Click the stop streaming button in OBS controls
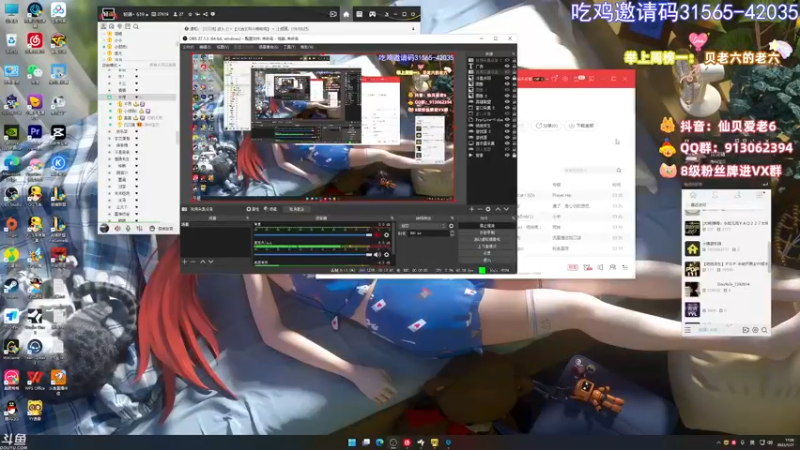Screen dimensions: 800x450 coord(487,226)
